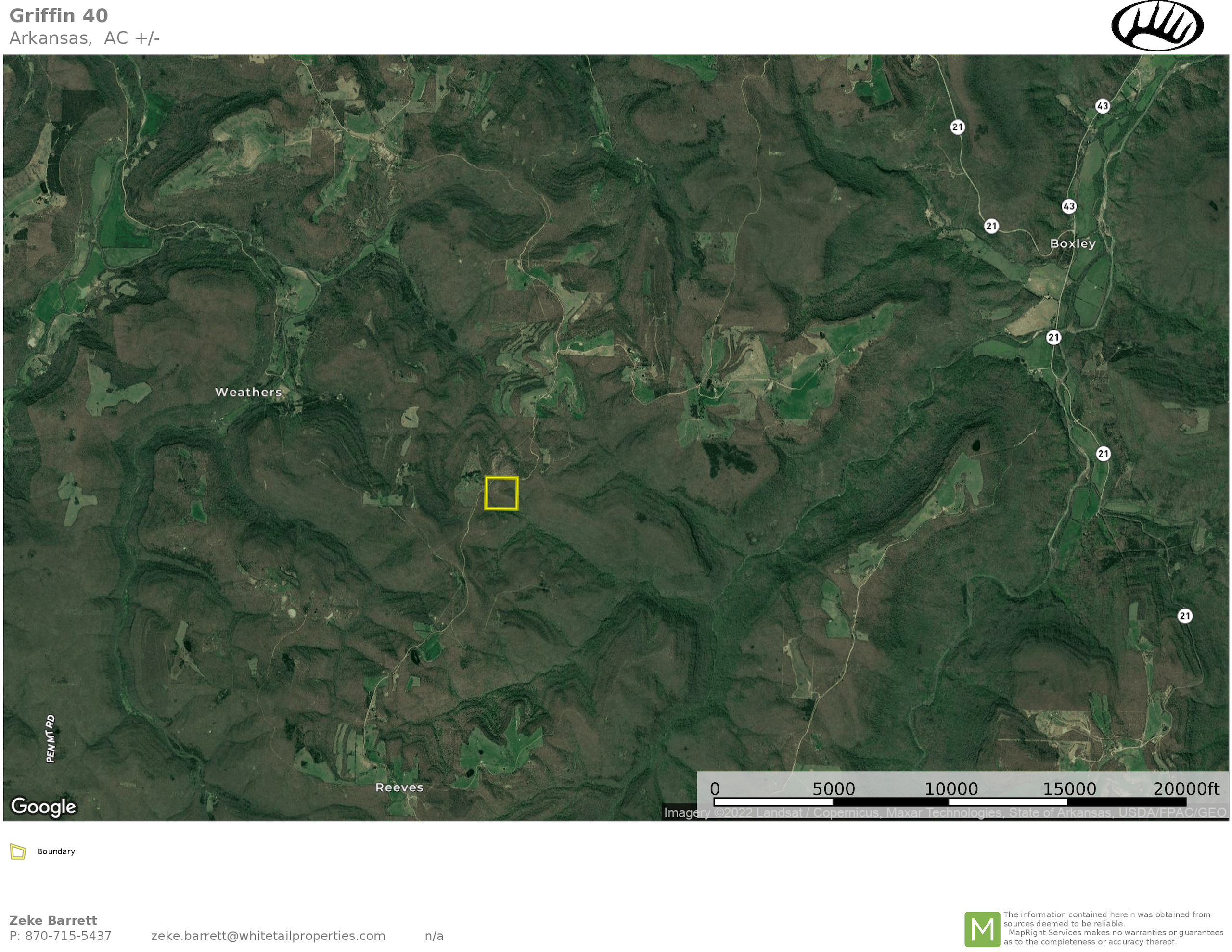Click the bear paw logo

(1157, 26)
